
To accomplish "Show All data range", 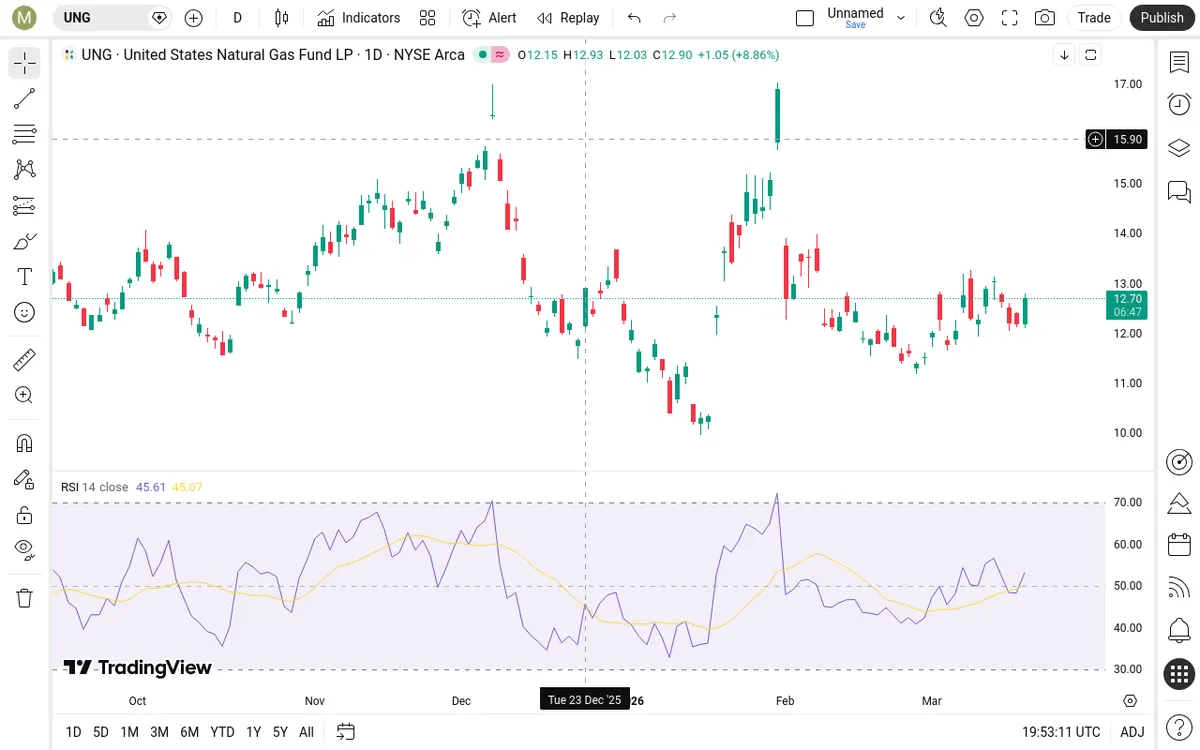I will [x=306, y=732].
